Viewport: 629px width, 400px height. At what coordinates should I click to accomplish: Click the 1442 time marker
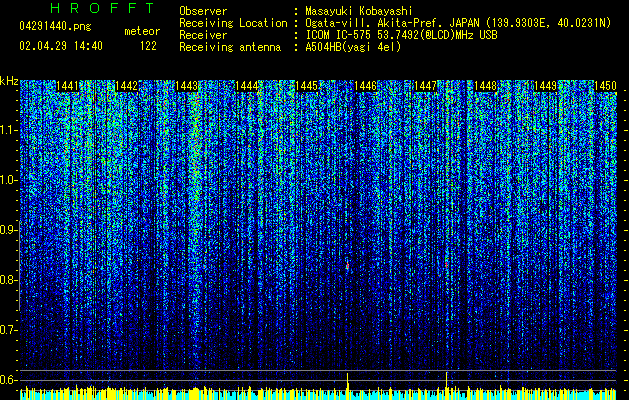tap(126, 86)
